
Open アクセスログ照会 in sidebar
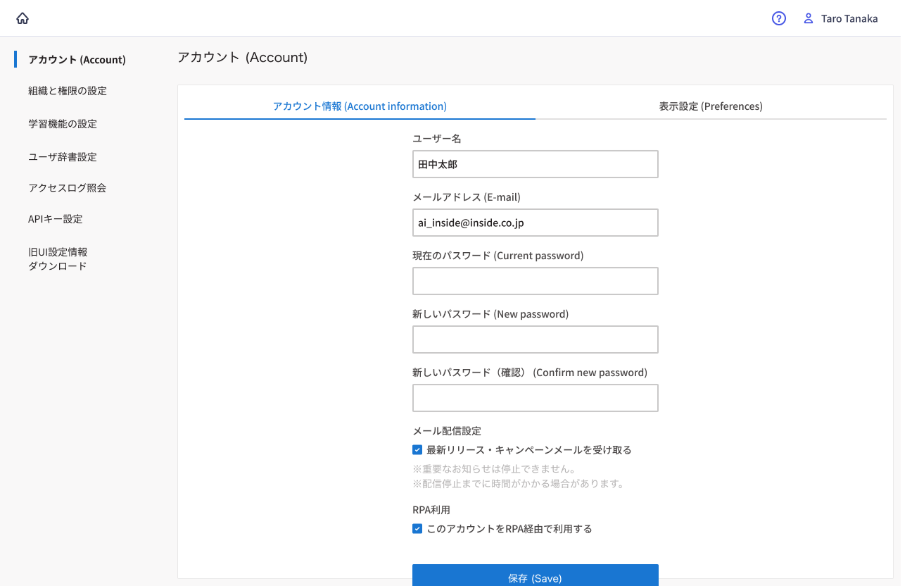point(67,188)
